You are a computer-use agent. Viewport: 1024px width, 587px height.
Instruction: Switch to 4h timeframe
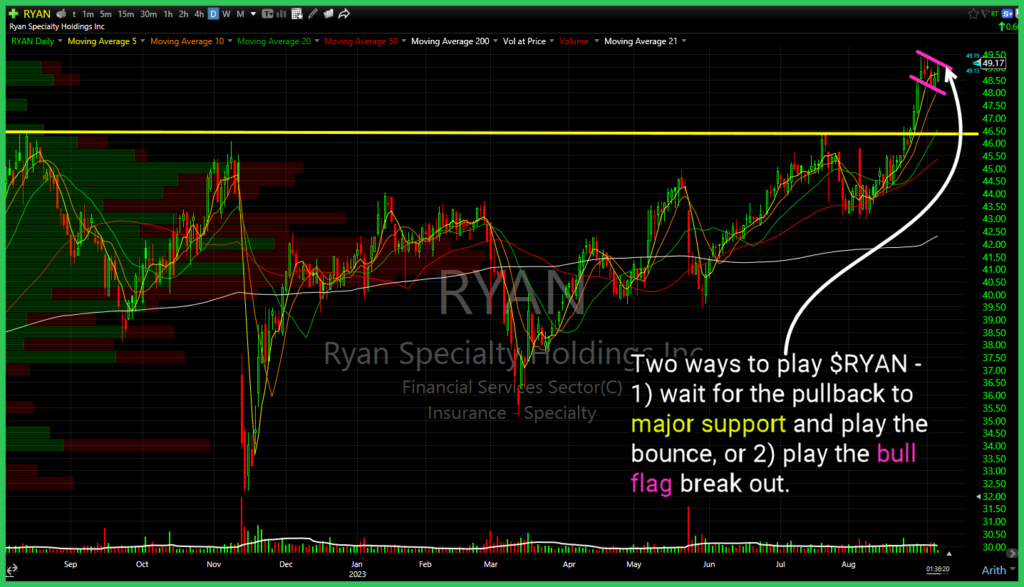point(199,14)
